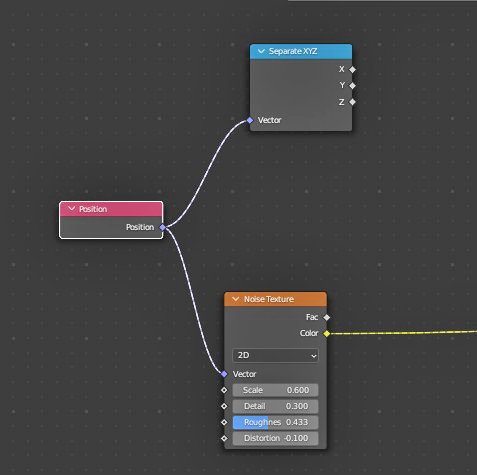
Task: Click the Vector input socket on Noise Texture
Action: click(224, 374)
